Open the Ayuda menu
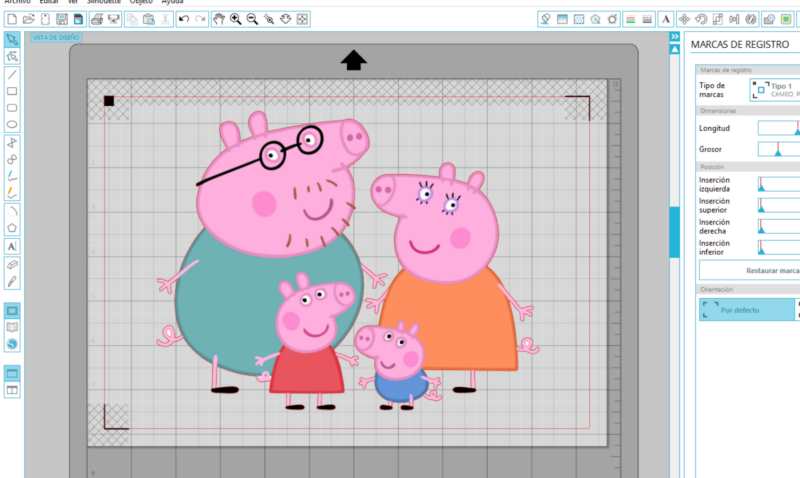Image resolution: width=800 pixels, height=478 pixels. [x=172, y=2]
